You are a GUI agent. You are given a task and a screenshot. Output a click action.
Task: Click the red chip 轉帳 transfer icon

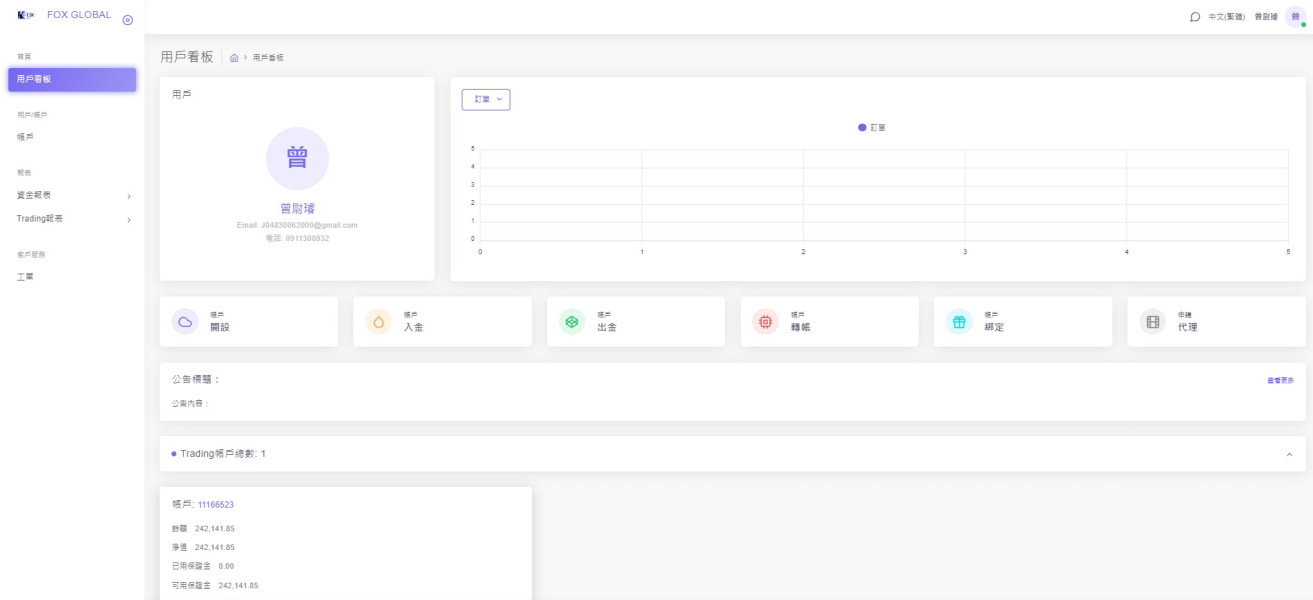765,321
